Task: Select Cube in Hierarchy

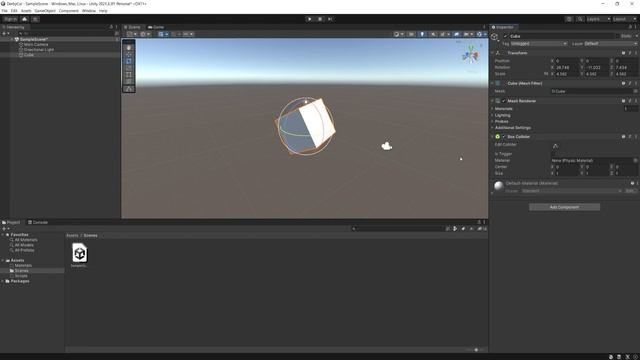Action: [x=29, y=55]
